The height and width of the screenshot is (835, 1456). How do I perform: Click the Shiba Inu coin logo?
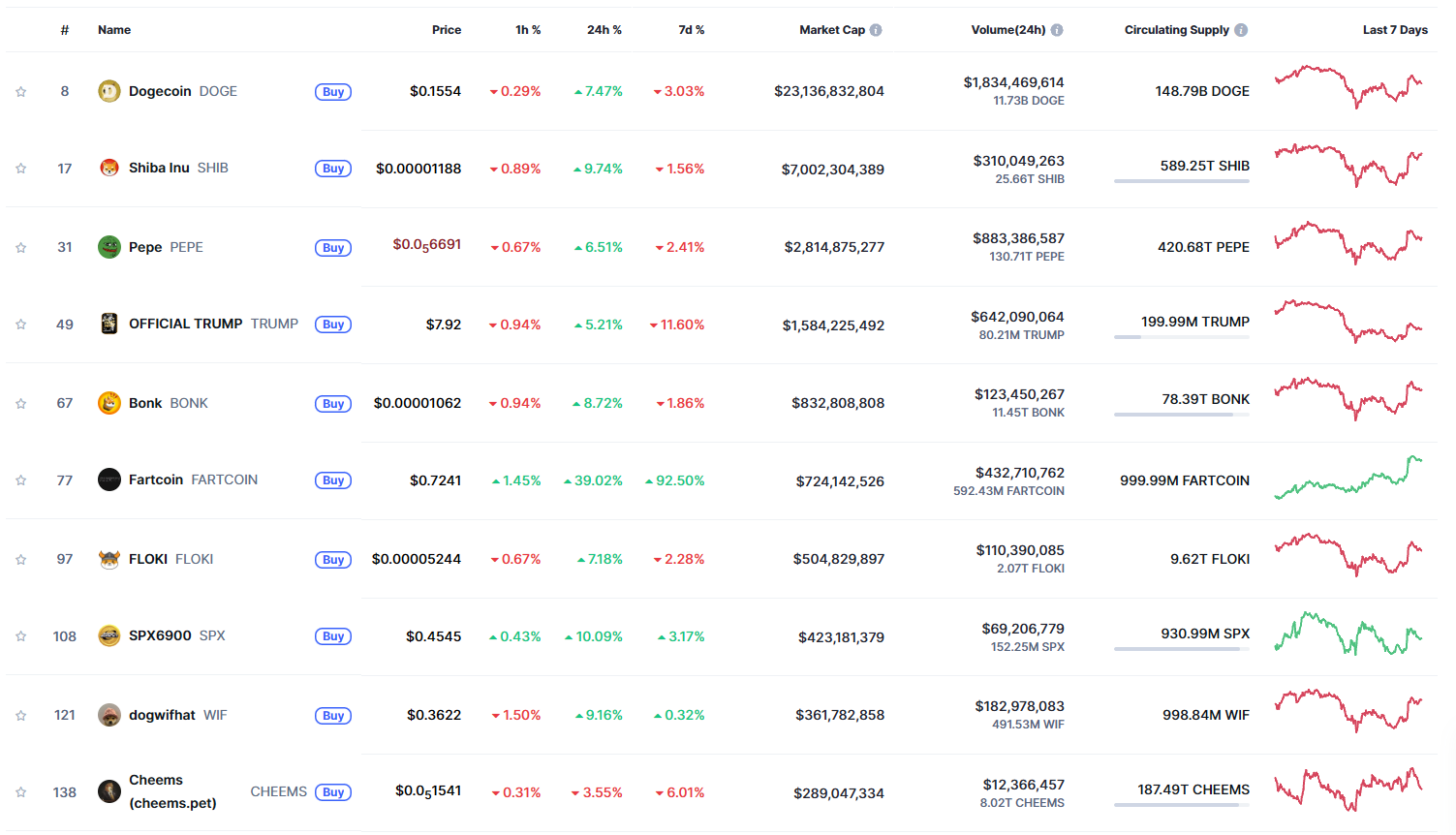coord(109,168)
